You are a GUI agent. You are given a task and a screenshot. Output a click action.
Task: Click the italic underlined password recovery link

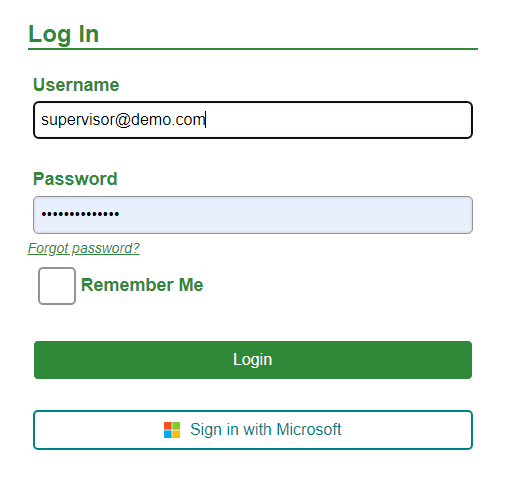click(83, 248)
